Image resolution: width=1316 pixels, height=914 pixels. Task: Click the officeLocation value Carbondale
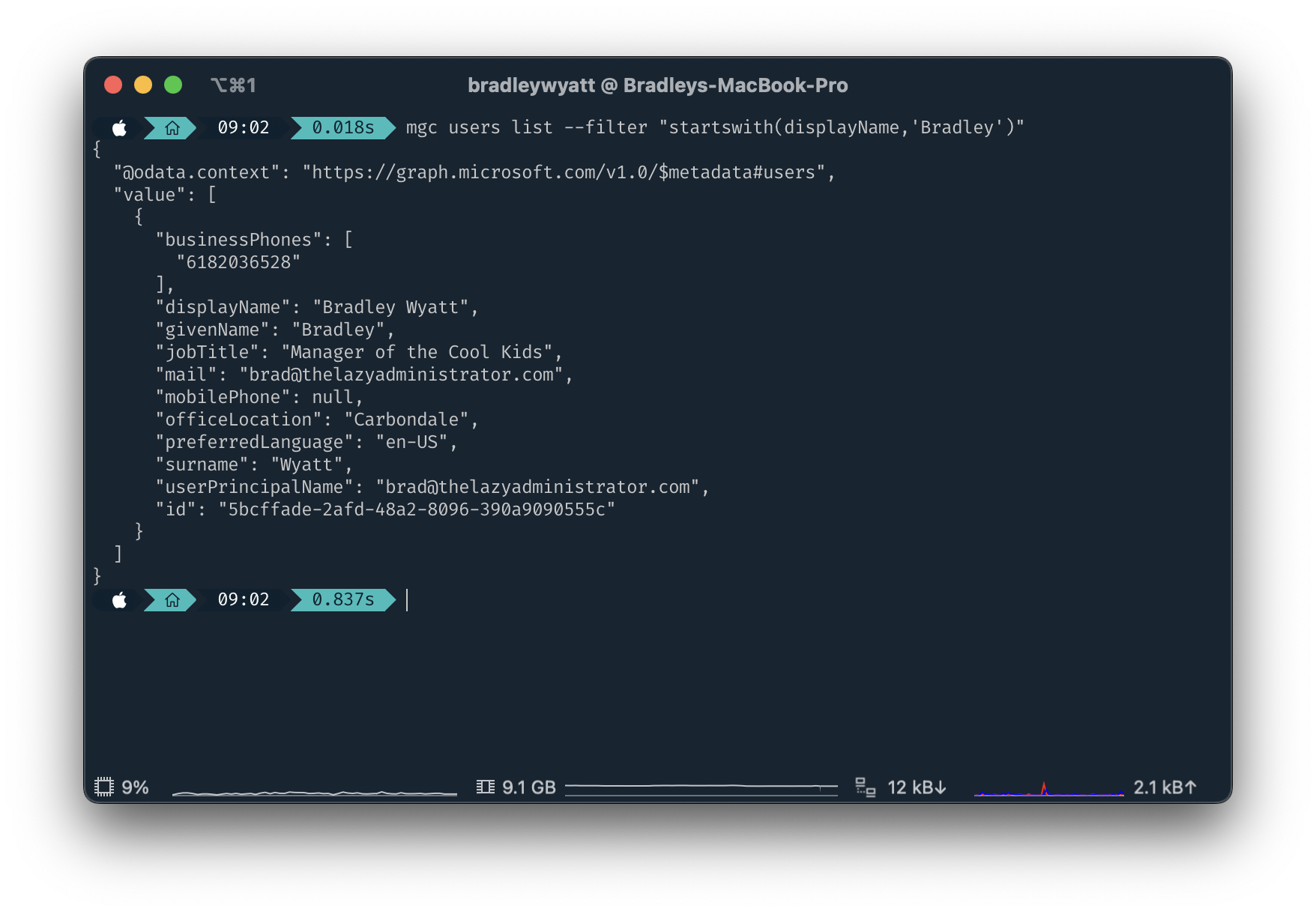[x=406, y=420]
